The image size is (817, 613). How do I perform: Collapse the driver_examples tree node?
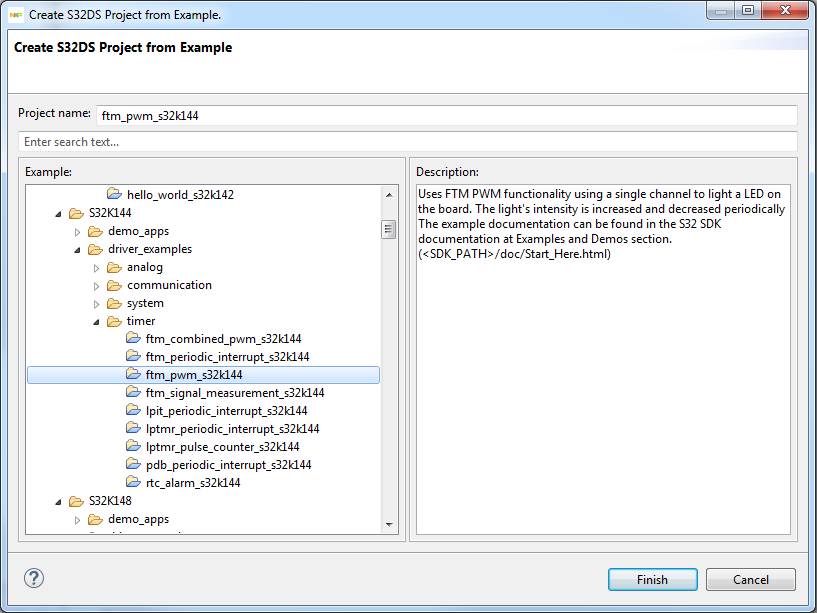pyautogui.click(x=77, y=250)
